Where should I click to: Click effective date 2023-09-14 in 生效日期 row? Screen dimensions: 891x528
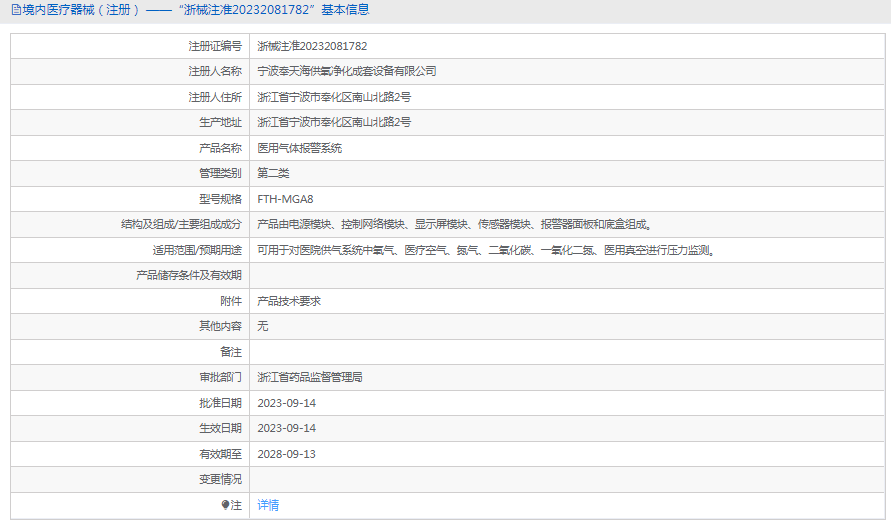286,428
